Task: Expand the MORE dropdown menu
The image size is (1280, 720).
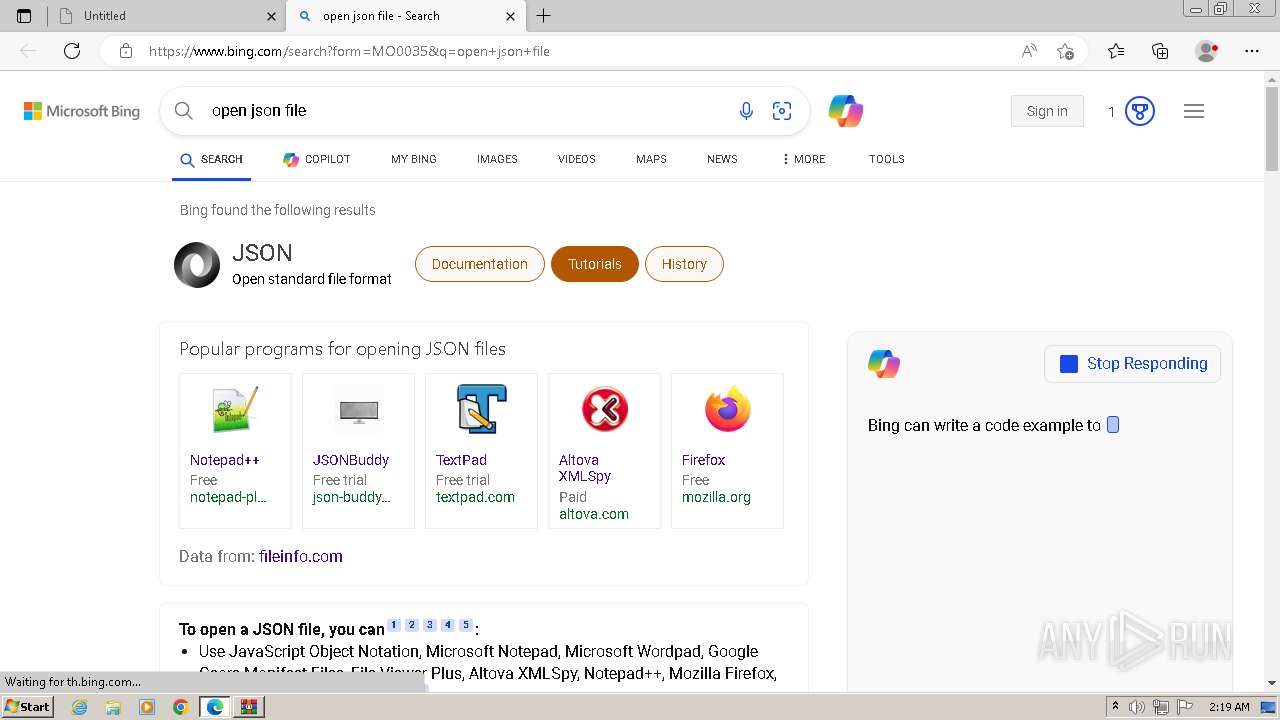Action: click(x=804, y=159)
